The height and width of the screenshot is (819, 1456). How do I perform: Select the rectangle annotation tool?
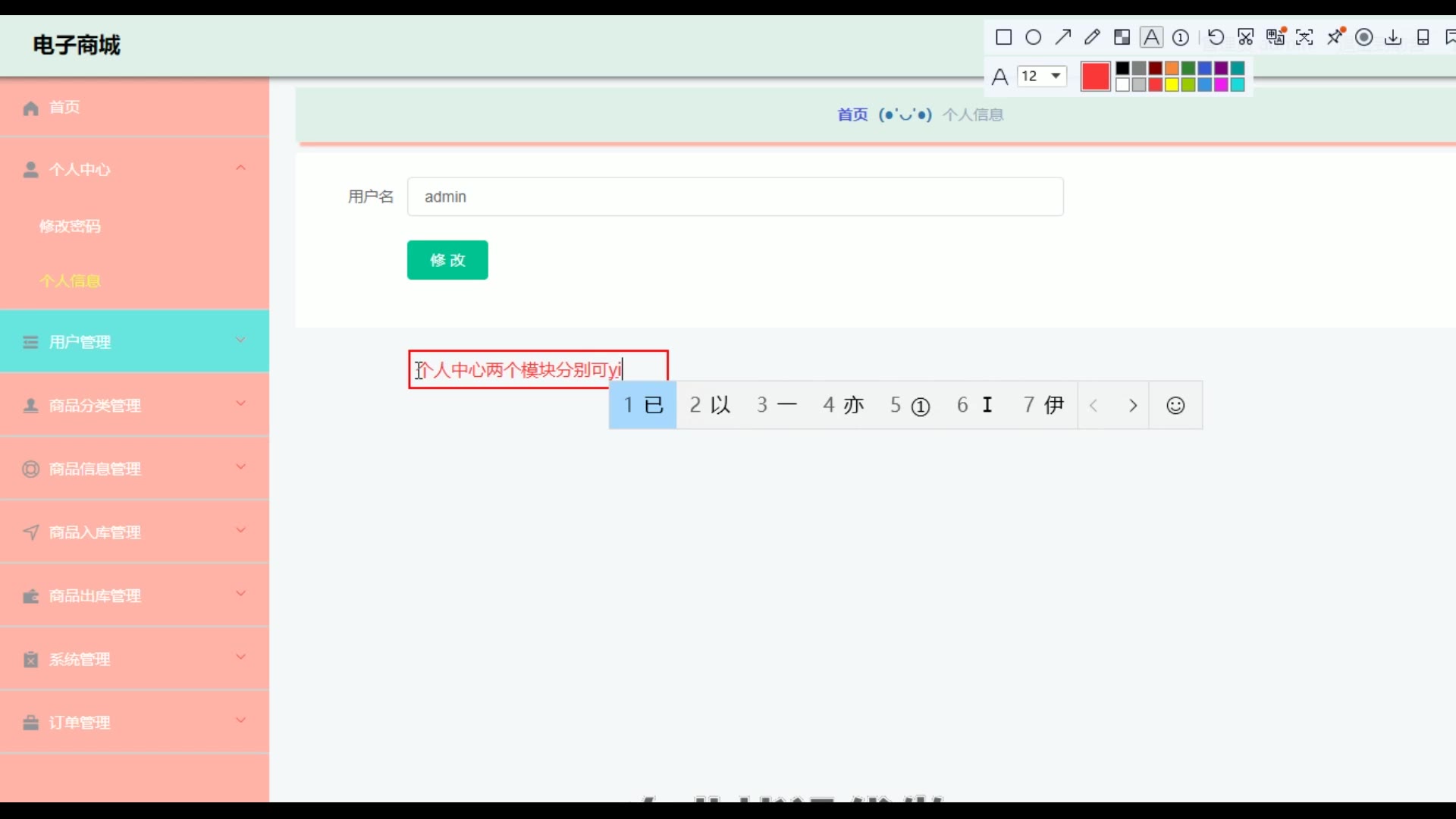tap(1003, 37)
